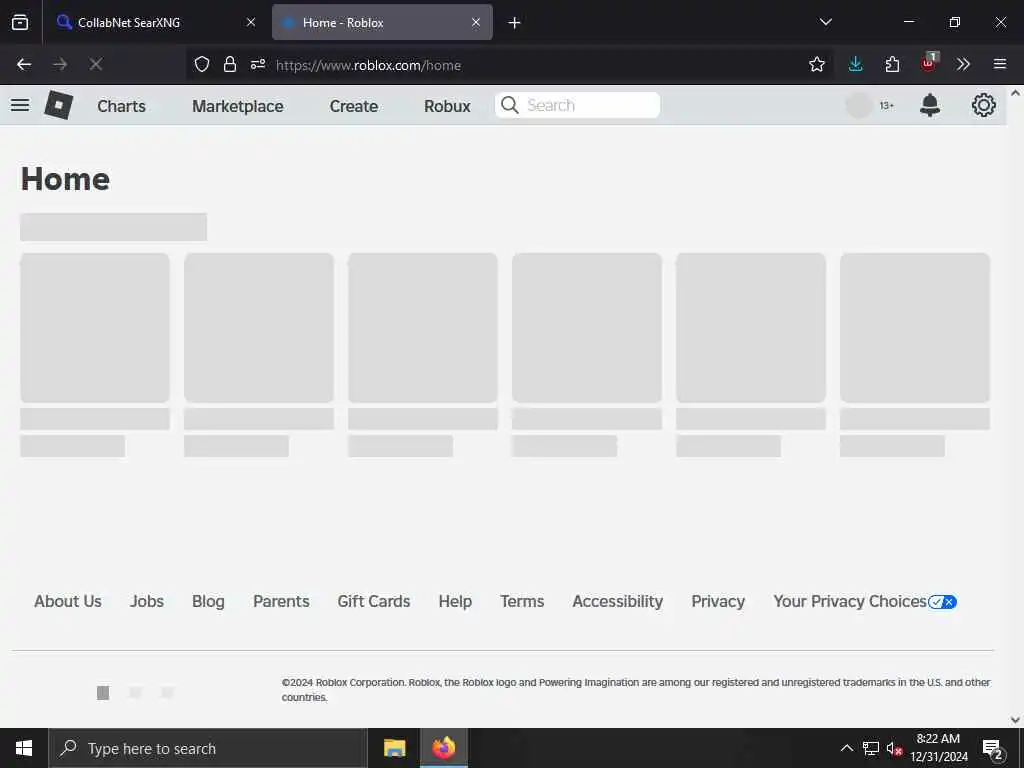Expand the list all tabs dropdown
The image size is (1024, 768).
825,22
